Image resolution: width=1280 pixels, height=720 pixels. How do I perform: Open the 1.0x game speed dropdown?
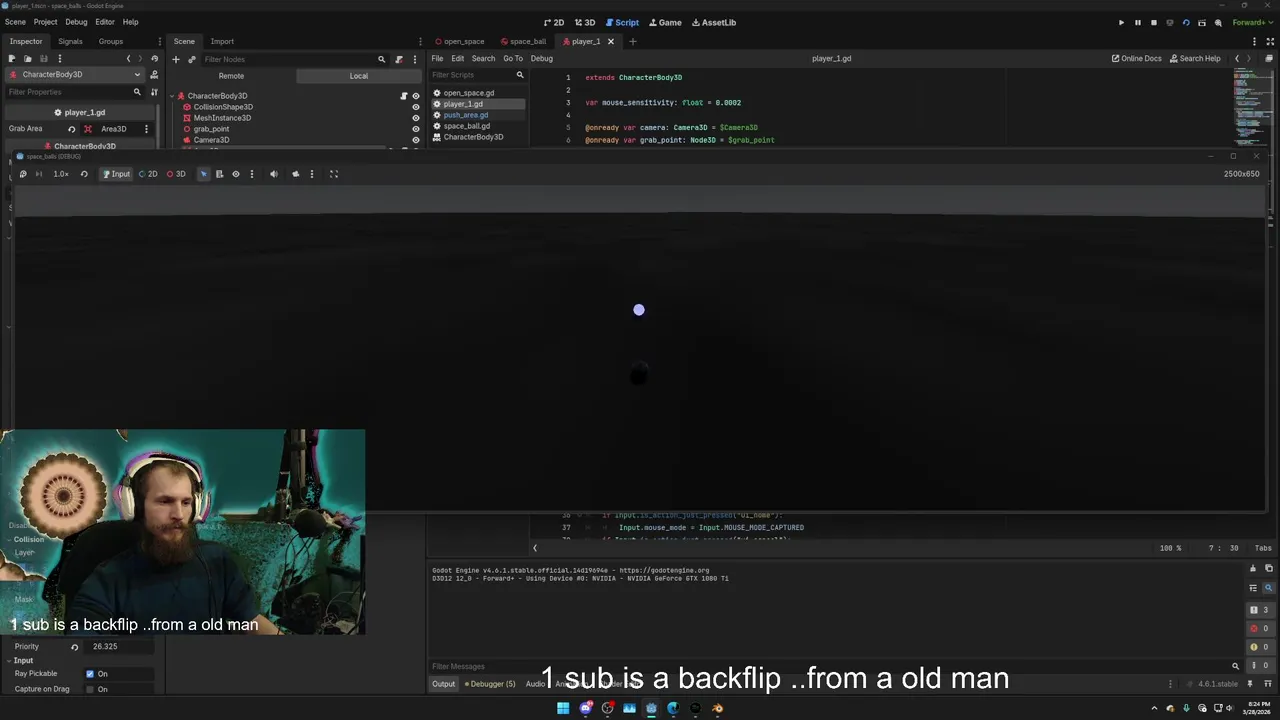(61, 174)
